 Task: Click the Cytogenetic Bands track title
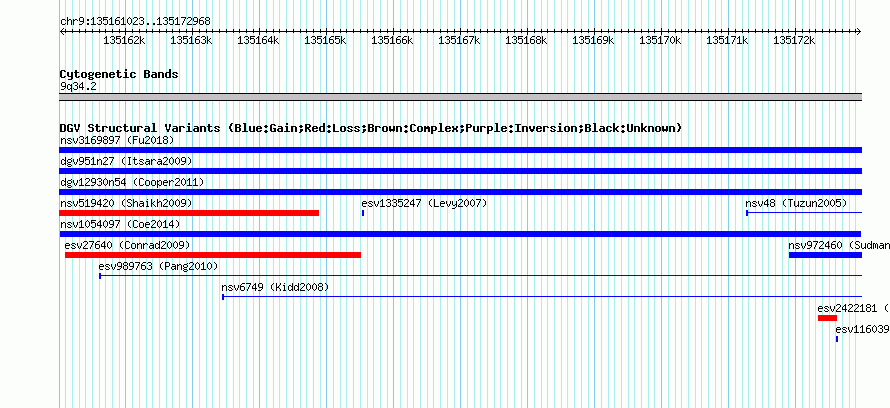click(x=119, y=74)
